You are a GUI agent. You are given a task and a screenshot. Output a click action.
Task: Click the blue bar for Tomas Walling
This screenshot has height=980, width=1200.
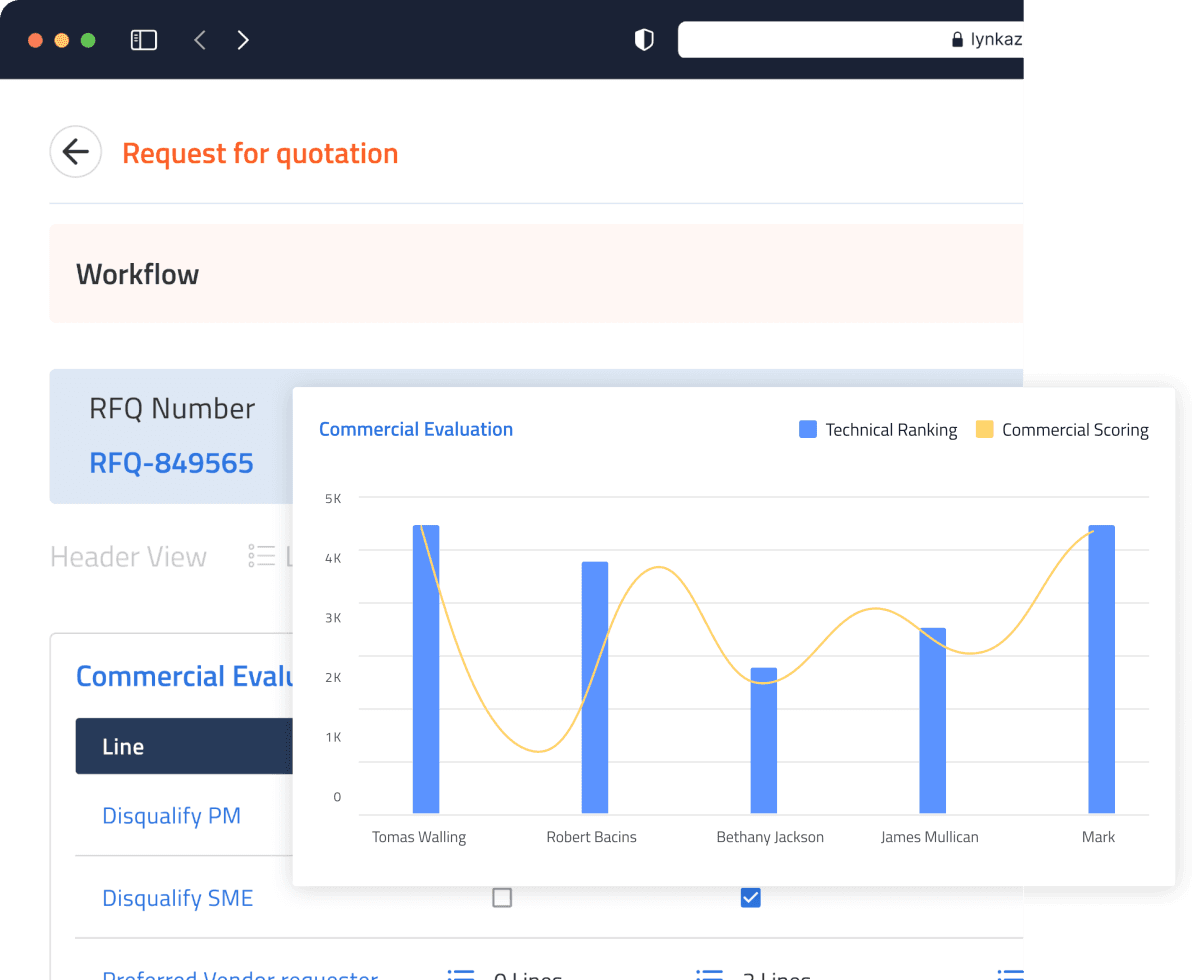click(x=426, y=669)
